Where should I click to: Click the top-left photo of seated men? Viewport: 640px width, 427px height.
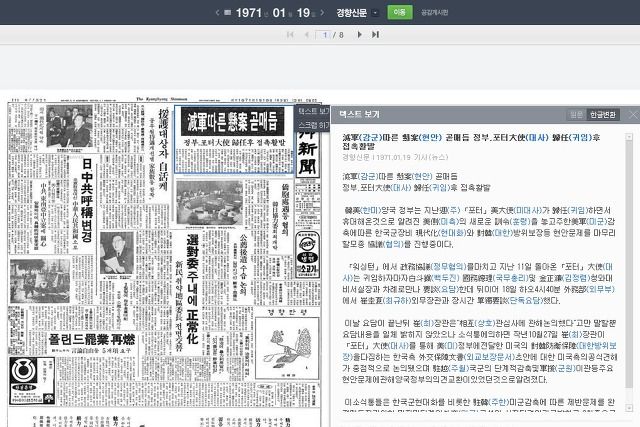pos(70,126)
